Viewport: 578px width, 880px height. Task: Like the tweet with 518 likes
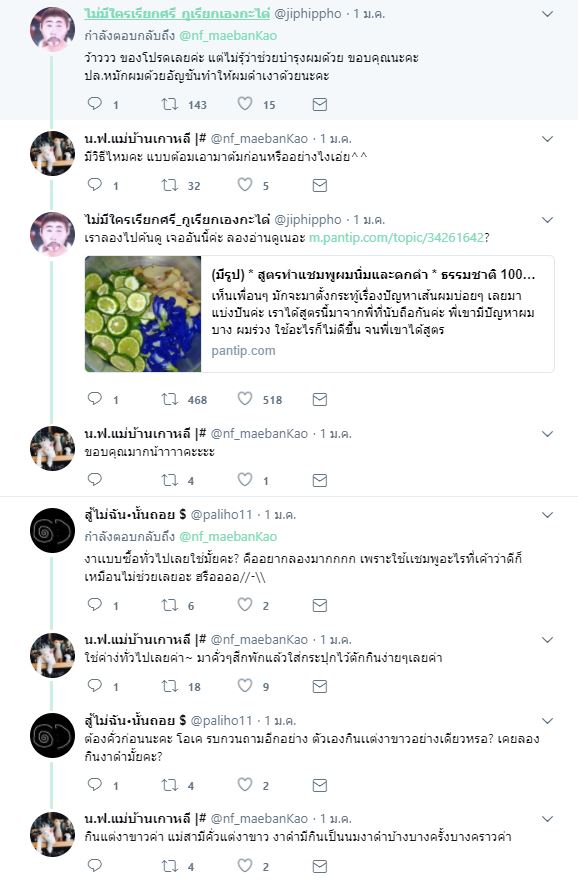click(245, 399)
